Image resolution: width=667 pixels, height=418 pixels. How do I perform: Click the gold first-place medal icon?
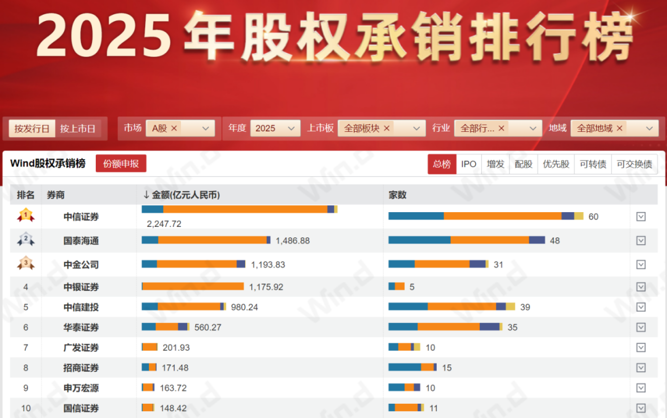point(25,215)
